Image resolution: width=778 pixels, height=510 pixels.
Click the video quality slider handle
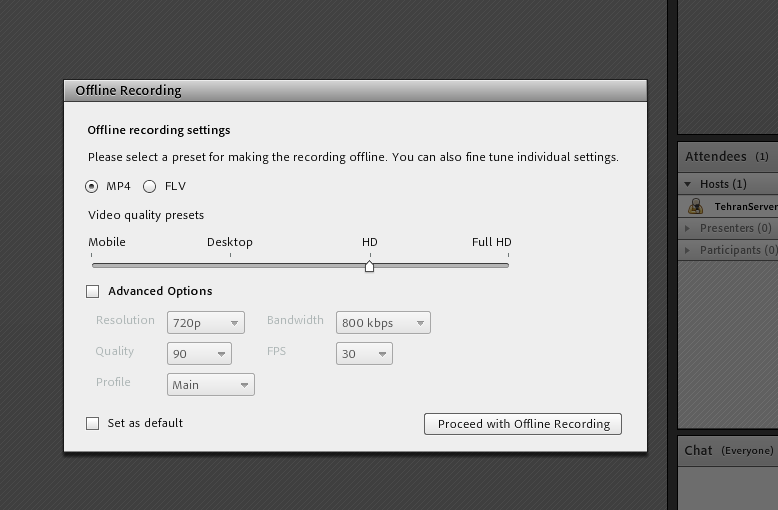[370, 266]
